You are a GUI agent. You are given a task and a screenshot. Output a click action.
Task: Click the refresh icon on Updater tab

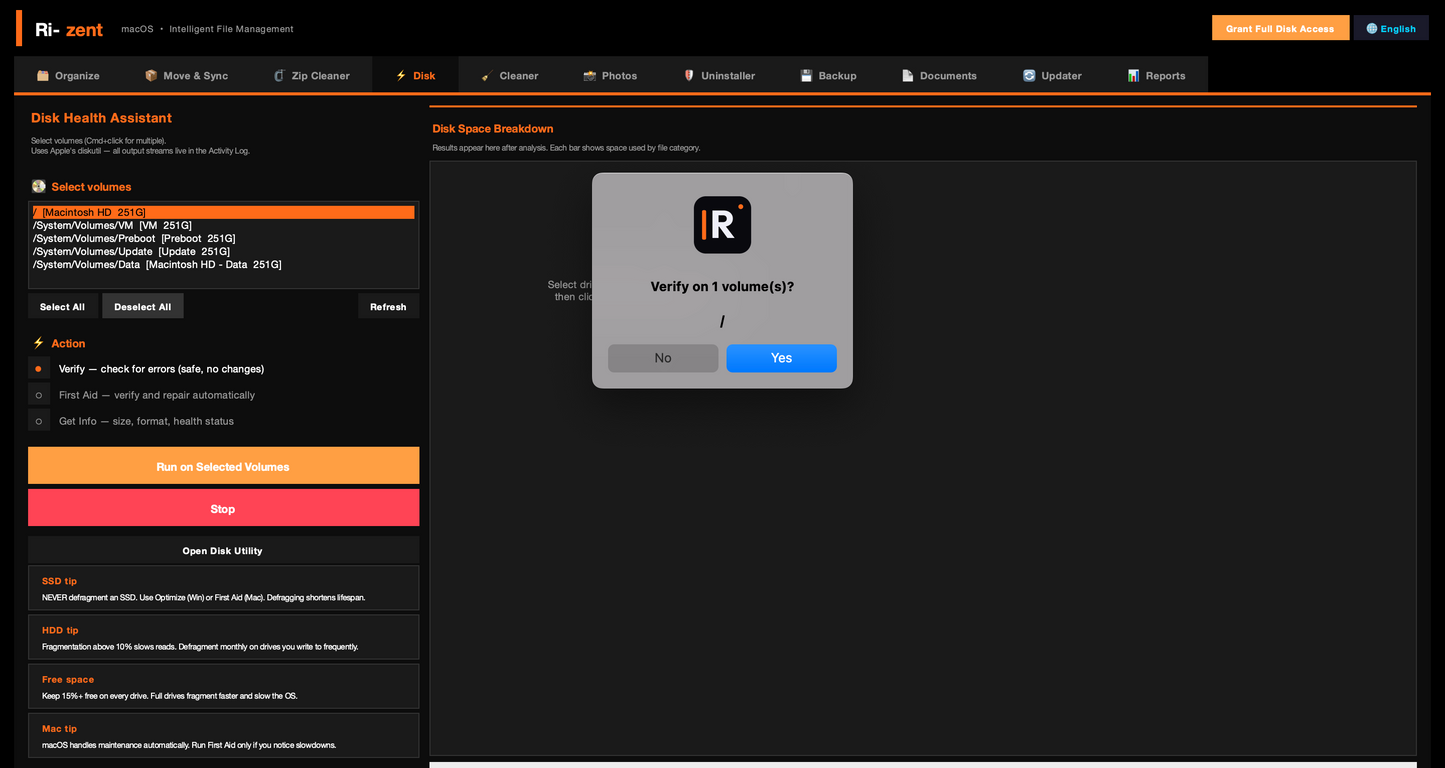tap(1029, 75)
